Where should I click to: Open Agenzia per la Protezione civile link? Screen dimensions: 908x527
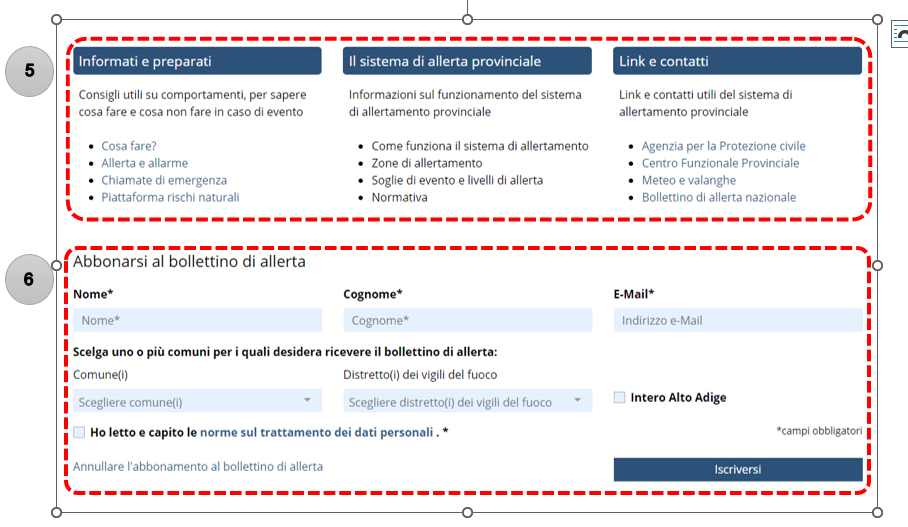click(723, 146)
